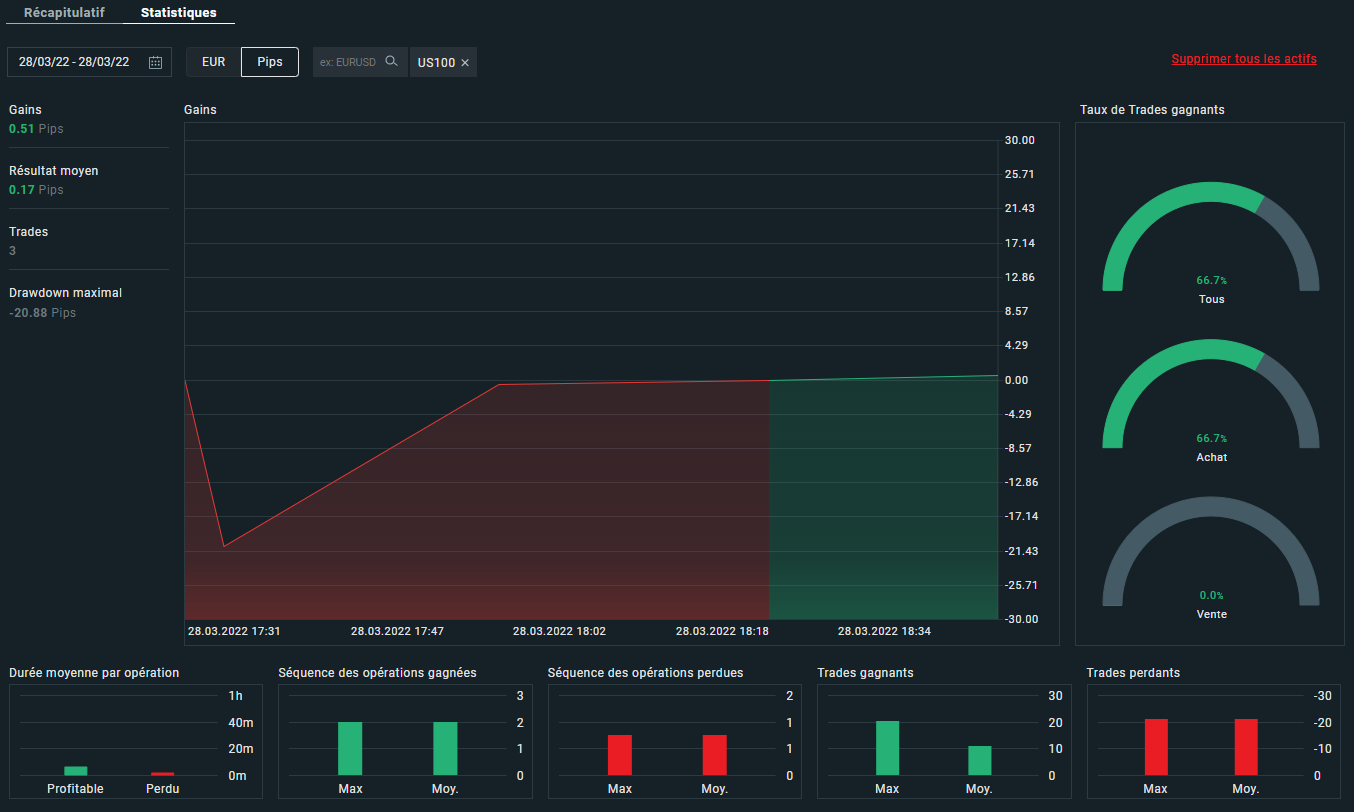1354x812 pixels.
Task: Click the Achat win rate gauge
Action: (1210, 398)
